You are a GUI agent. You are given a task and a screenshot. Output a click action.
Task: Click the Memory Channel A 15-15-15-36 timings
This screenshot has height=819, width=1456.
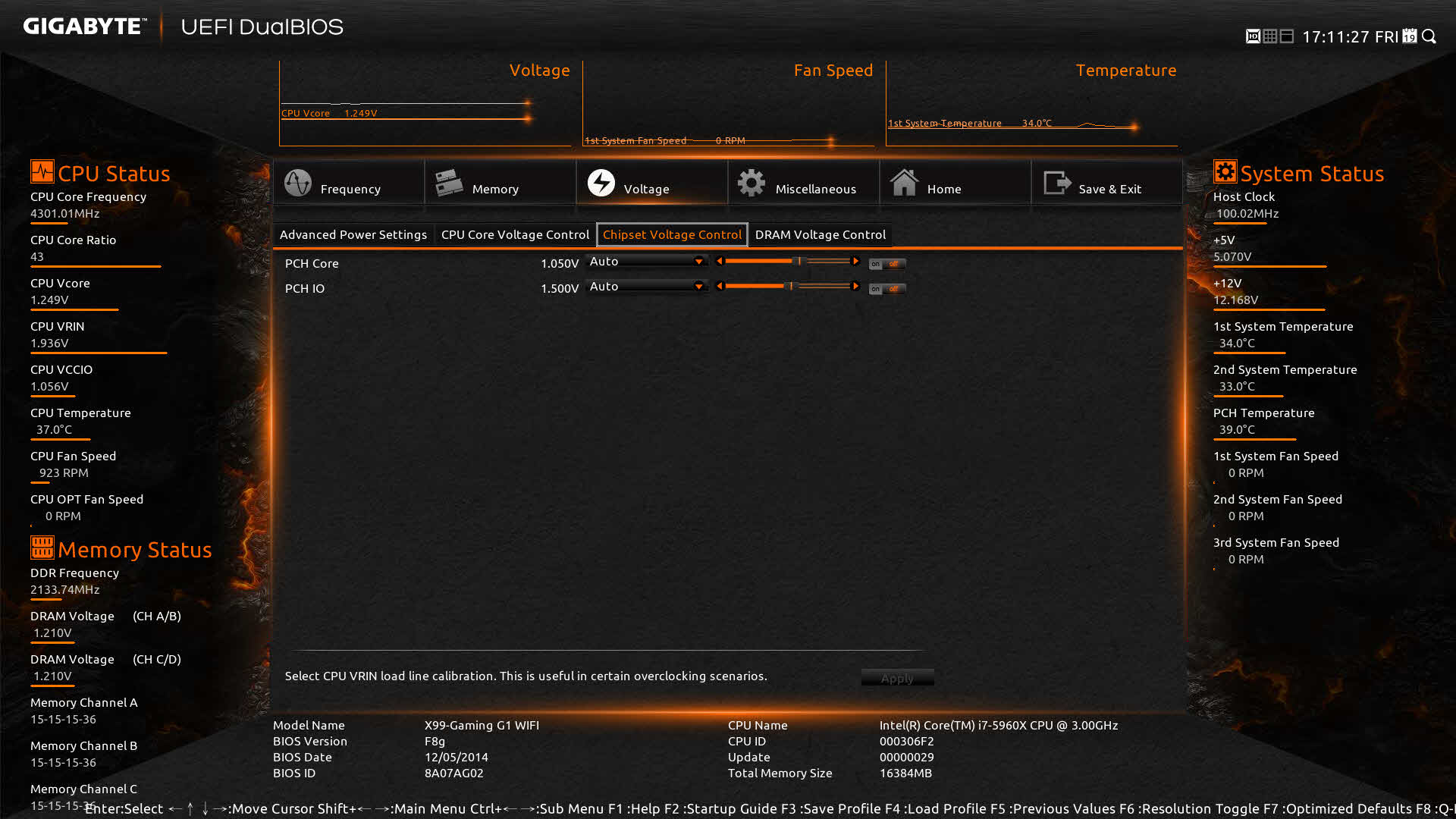[64, 720]
